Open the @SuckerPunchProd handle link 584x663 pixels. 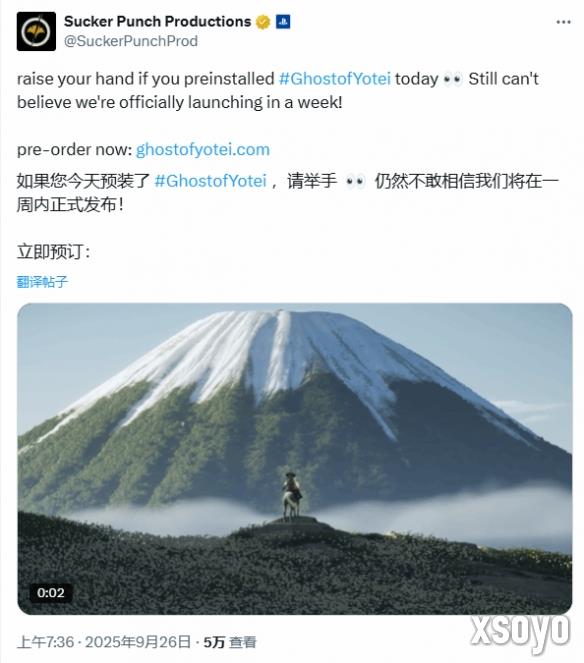131,41
